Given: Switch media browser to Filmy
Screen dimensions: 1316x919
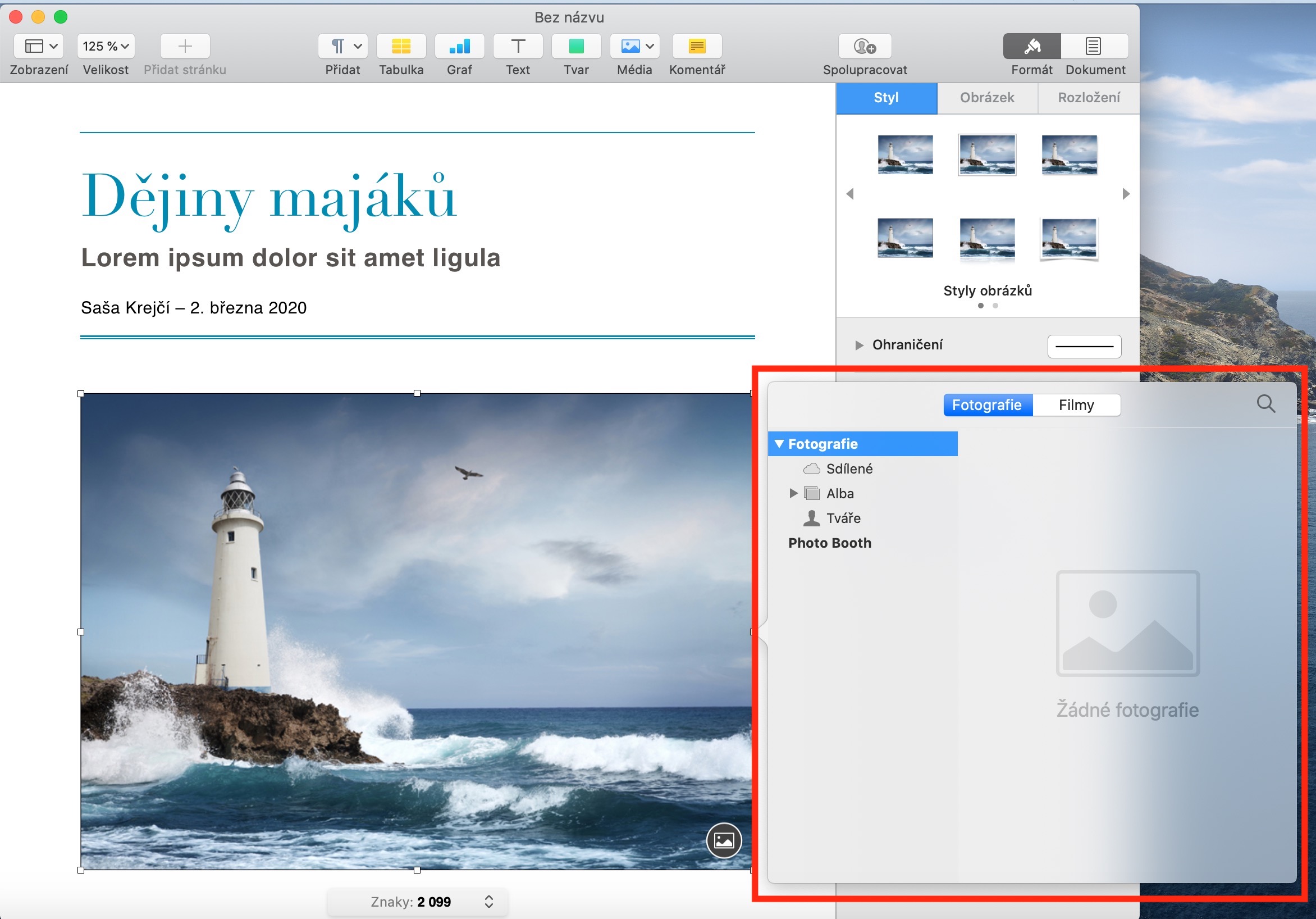Looking at the screenshot, I should pyautogui.click(x=1076, y=405).
